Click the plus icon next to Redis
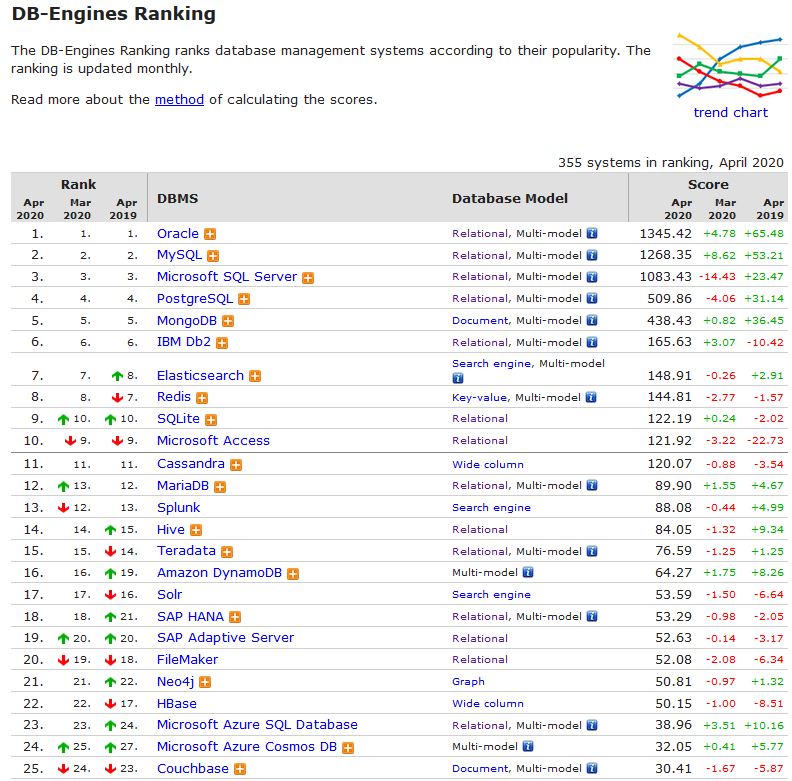Viewport: 792px width, 781px height. (x=202, y=398)
